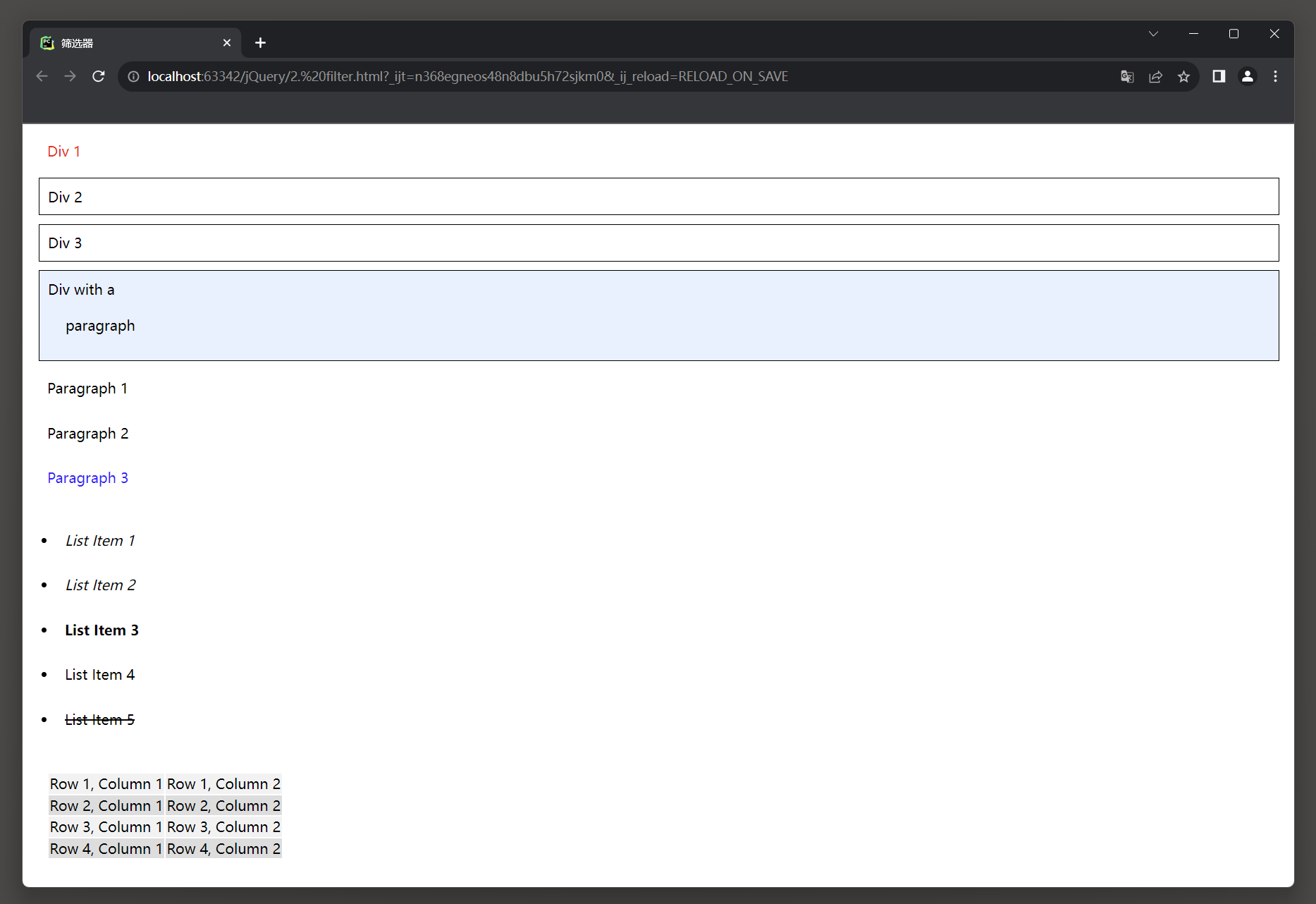
Task: Click the browser forward arrow
Action: point(70,76)
